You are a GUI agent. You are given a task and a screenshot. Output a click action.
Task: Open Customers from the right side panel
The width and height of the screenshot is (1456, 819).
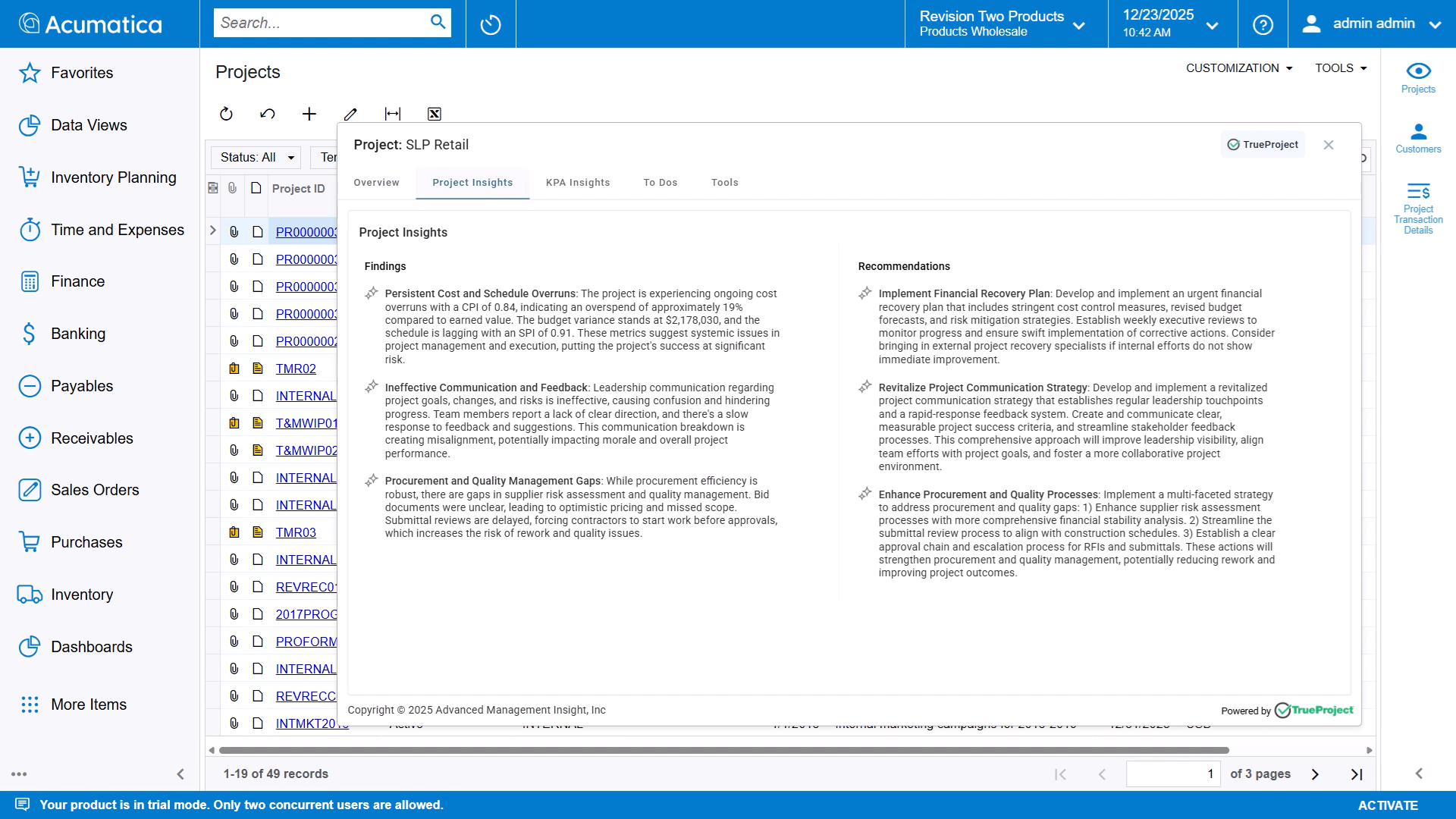pos(1418,135)
